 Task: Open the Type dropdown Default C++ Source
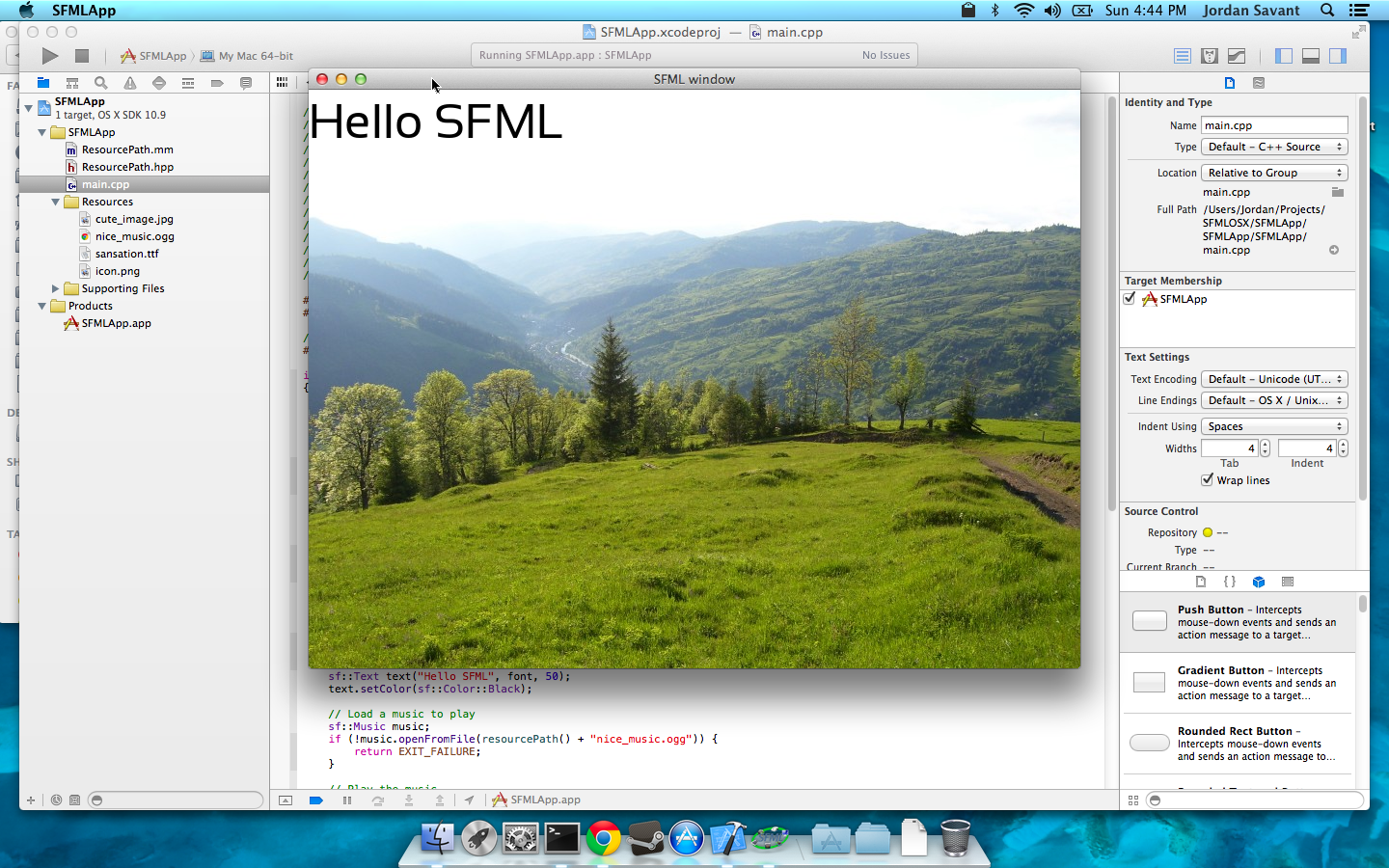tap(1274, 147)
